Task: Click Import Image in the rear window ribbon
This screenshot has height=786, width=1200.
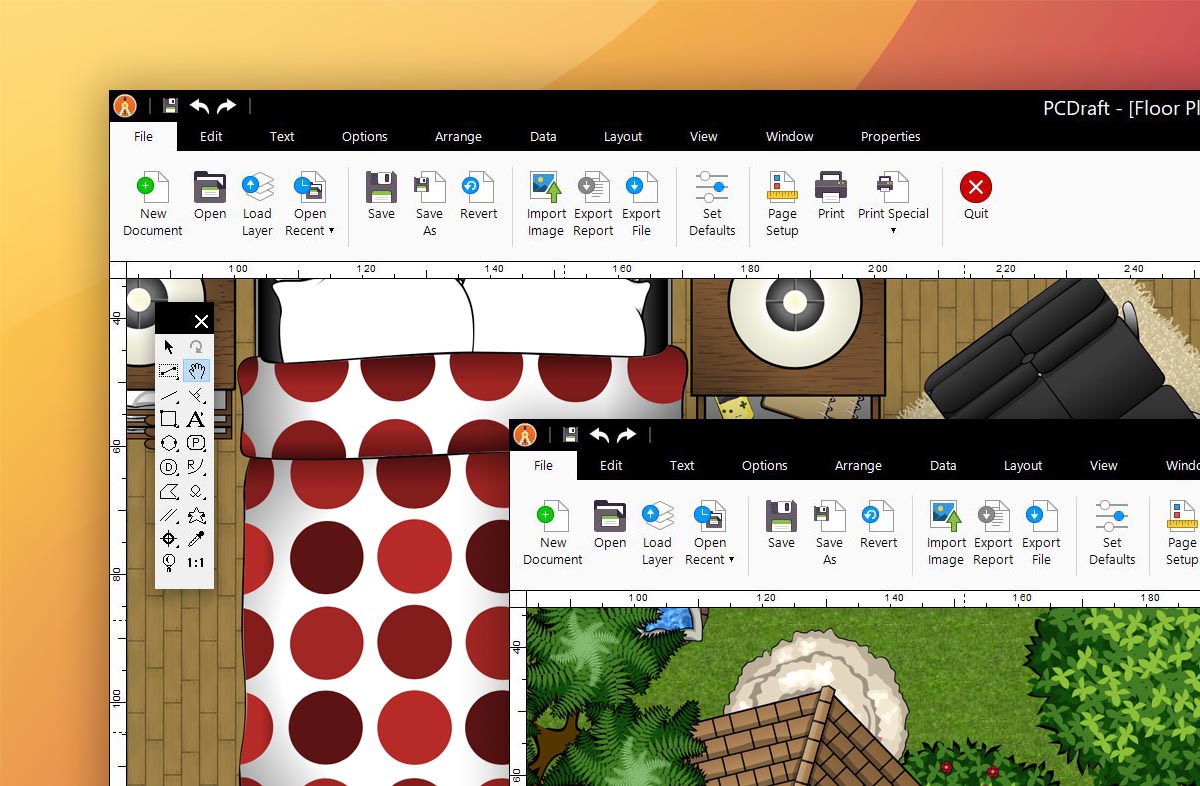Action: [546, 204]
